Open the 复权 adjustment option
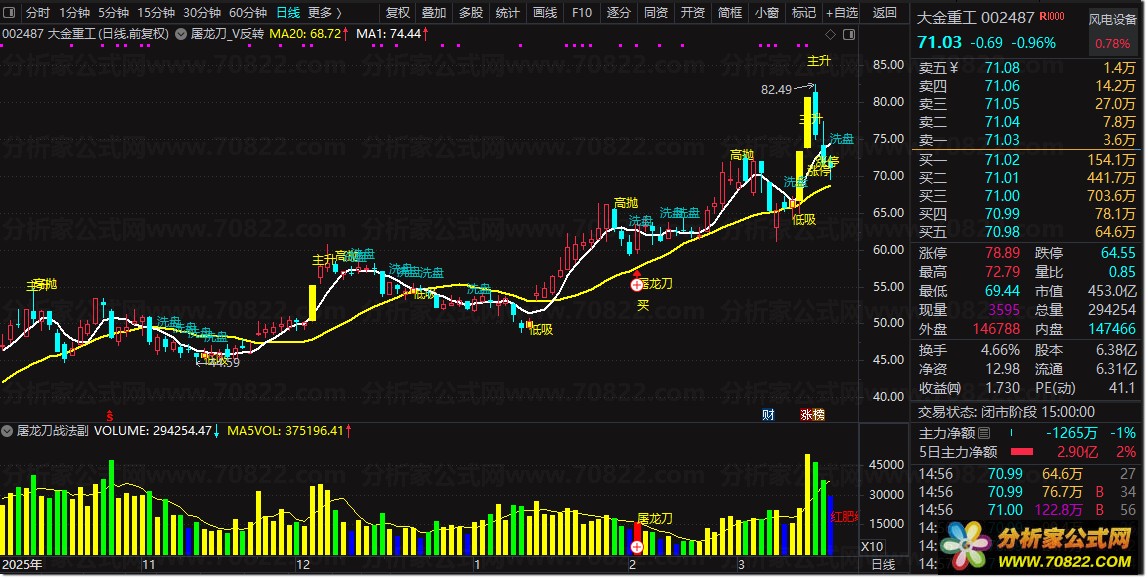The height and width of the screenshot is (578, 1148). (x=398, y=12)
